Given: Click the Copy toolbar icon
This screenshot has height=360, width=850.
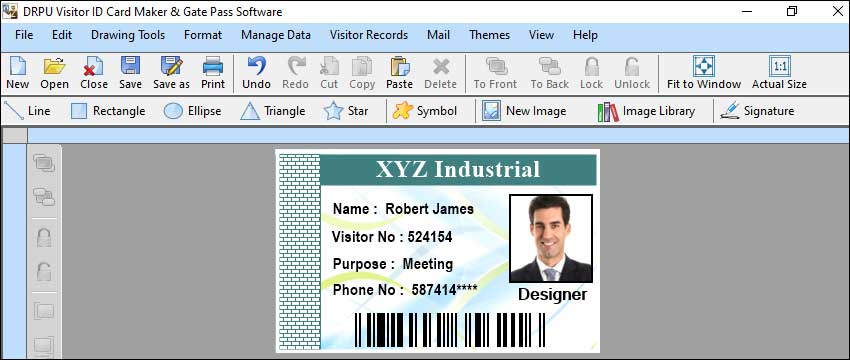Looking at the screenshot, I should [362, 73].
